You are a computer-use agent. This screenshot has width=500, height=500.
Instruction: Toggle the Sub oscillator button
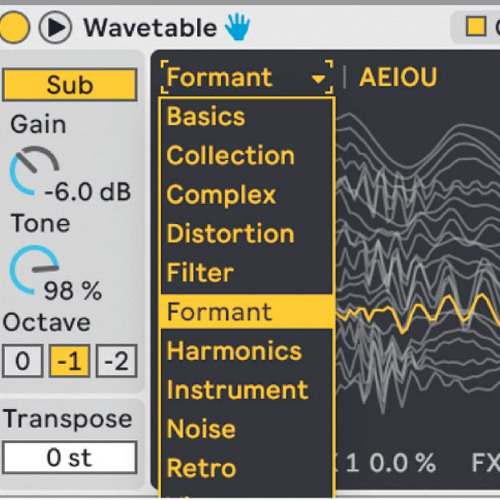tap(70, 85)
